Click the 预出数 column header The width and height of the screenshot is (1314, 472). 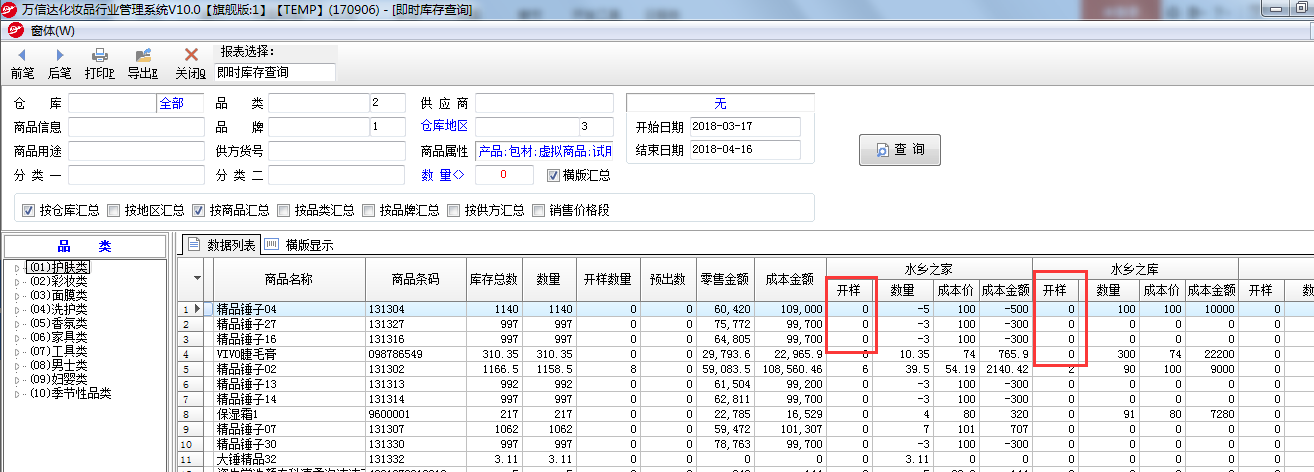click(667, 279)
